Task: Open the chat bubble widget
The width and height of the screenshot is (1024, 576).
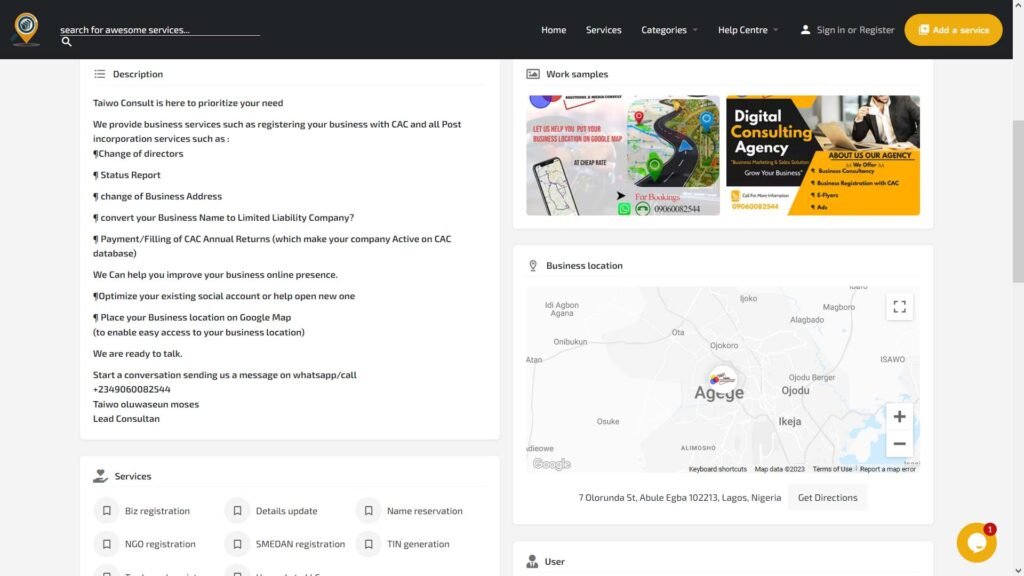Action: point(976,542)
